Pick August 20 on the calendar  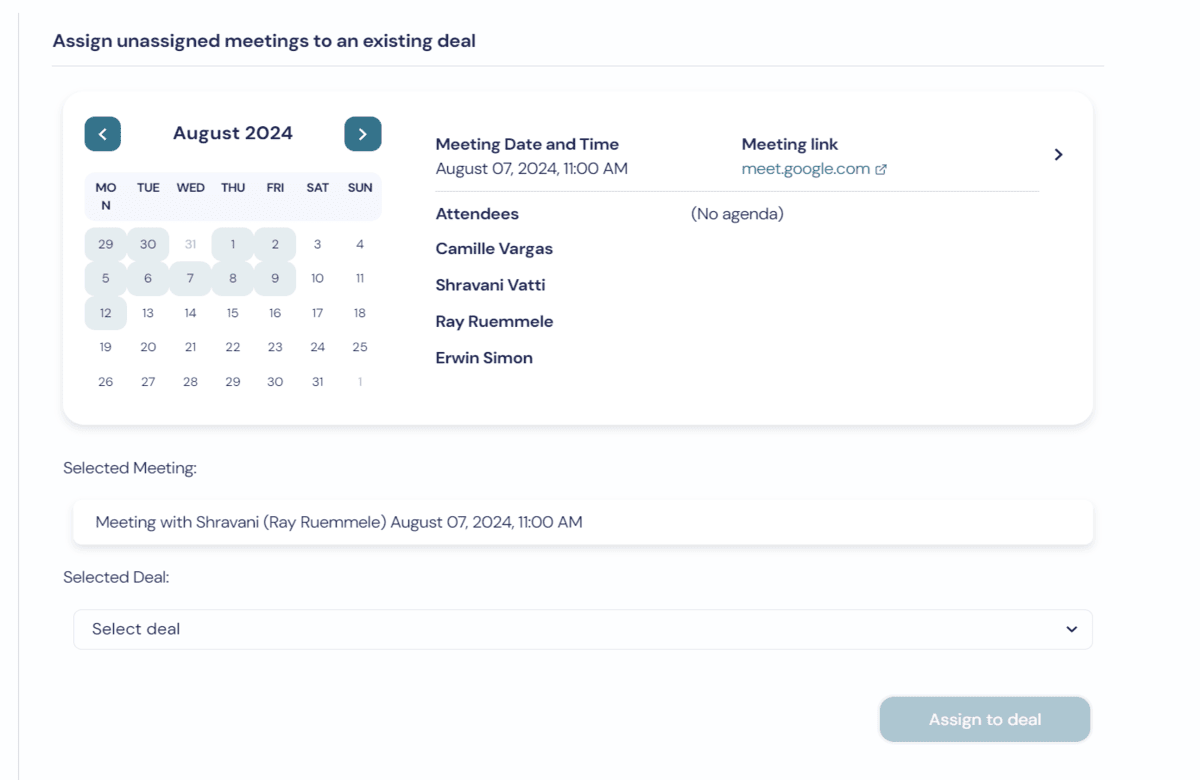[x=148, y=347]
